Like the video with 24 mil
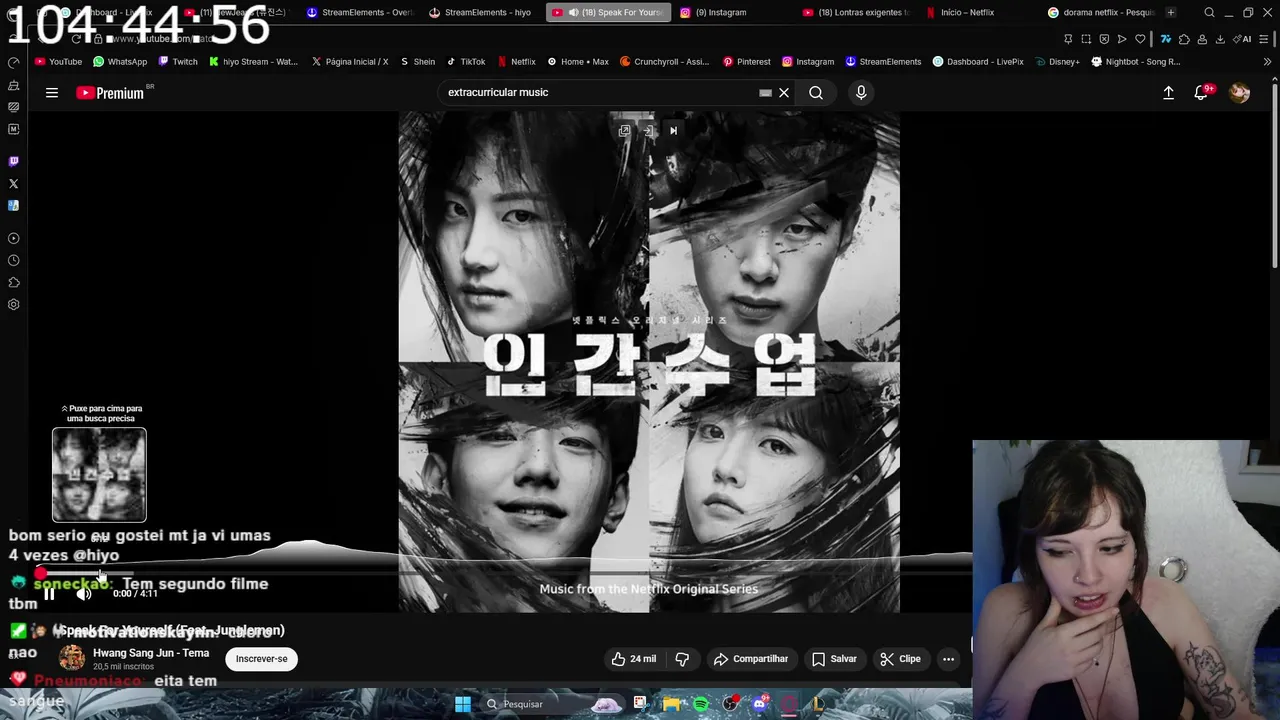Screen dimensions: 1280x720 click(x=634, y=659)
